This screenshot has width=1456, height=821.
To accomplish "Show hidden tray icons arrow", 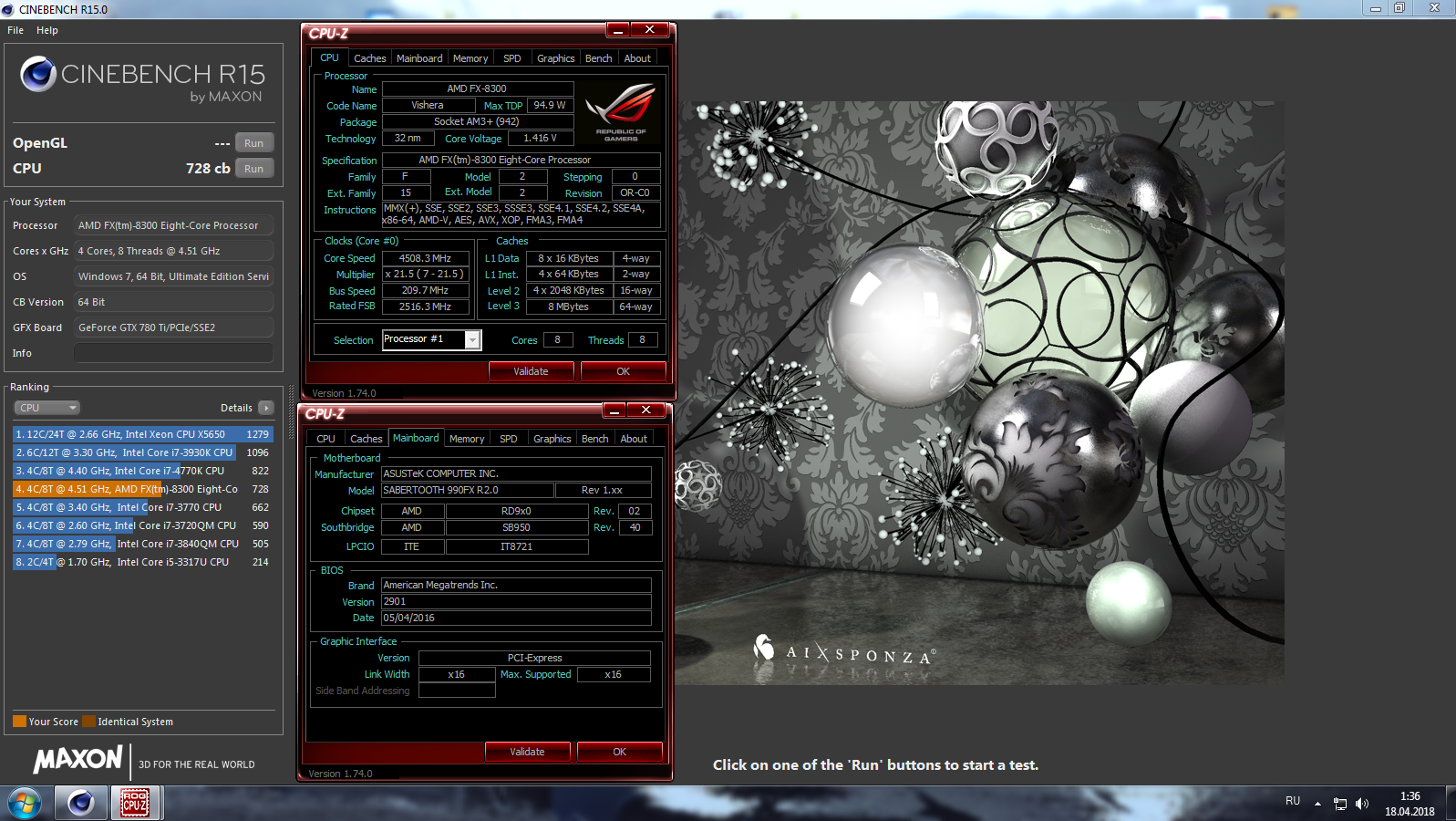I will [1317, 804].
